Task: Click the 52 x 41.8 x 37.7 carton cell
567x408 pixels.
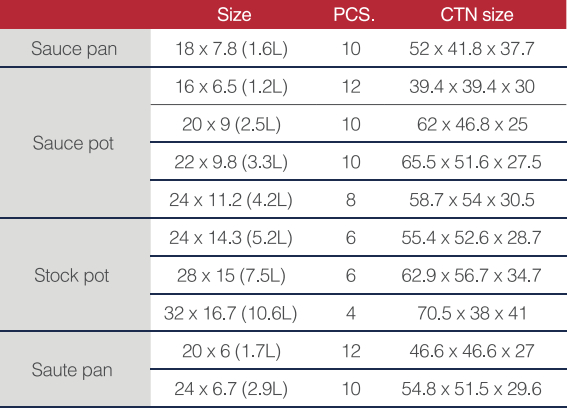Action: (472, 48)
